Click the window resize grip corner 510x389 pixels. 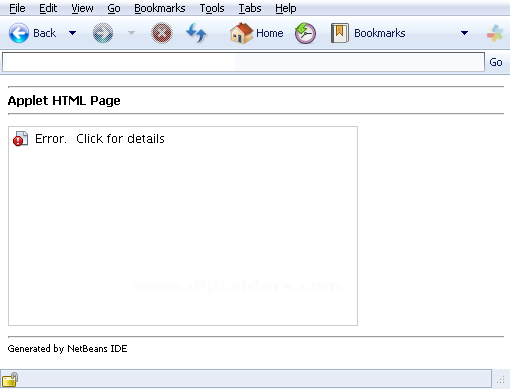pos(501,379)
